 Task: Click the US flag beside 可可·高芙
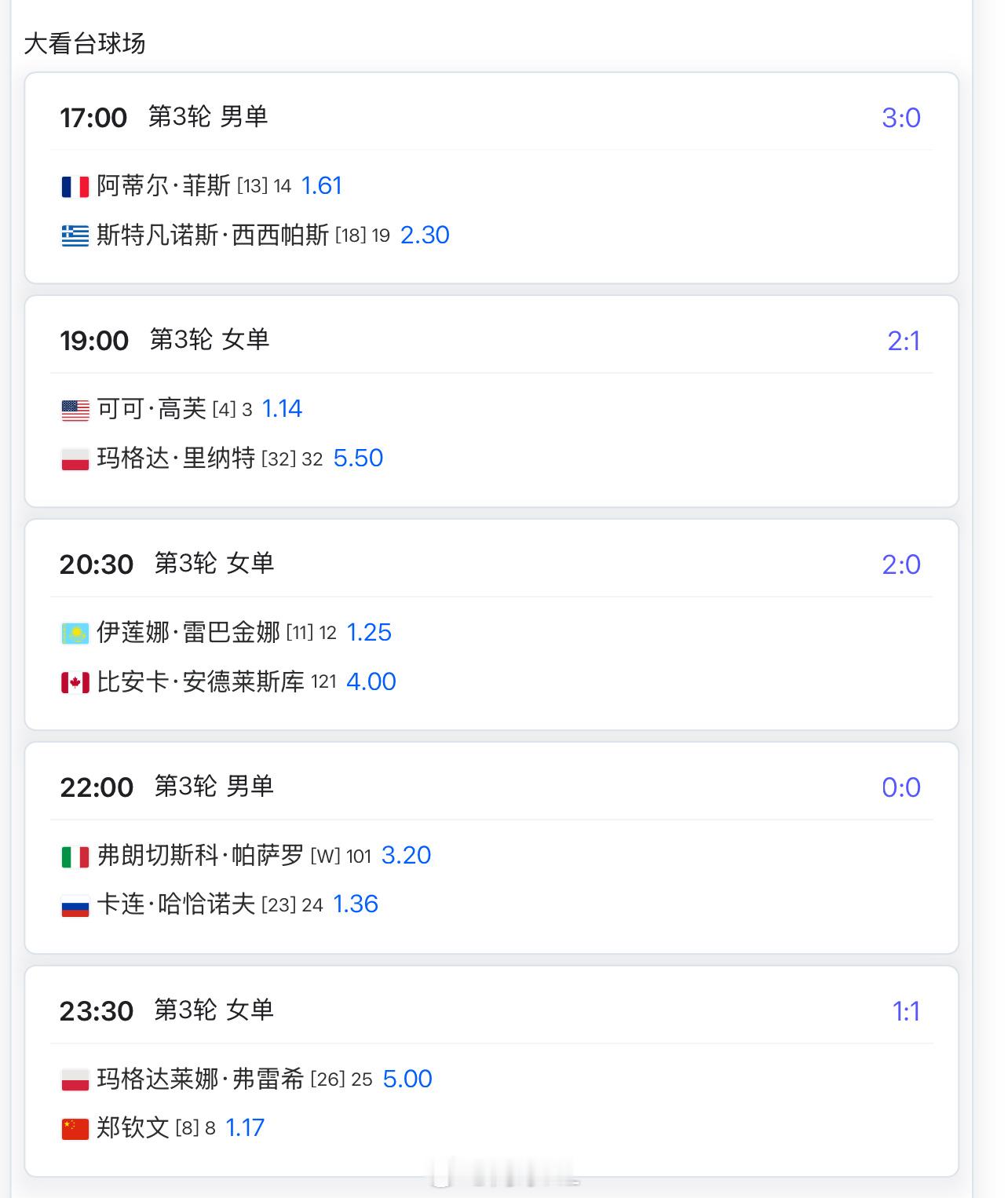coord(75,410)
